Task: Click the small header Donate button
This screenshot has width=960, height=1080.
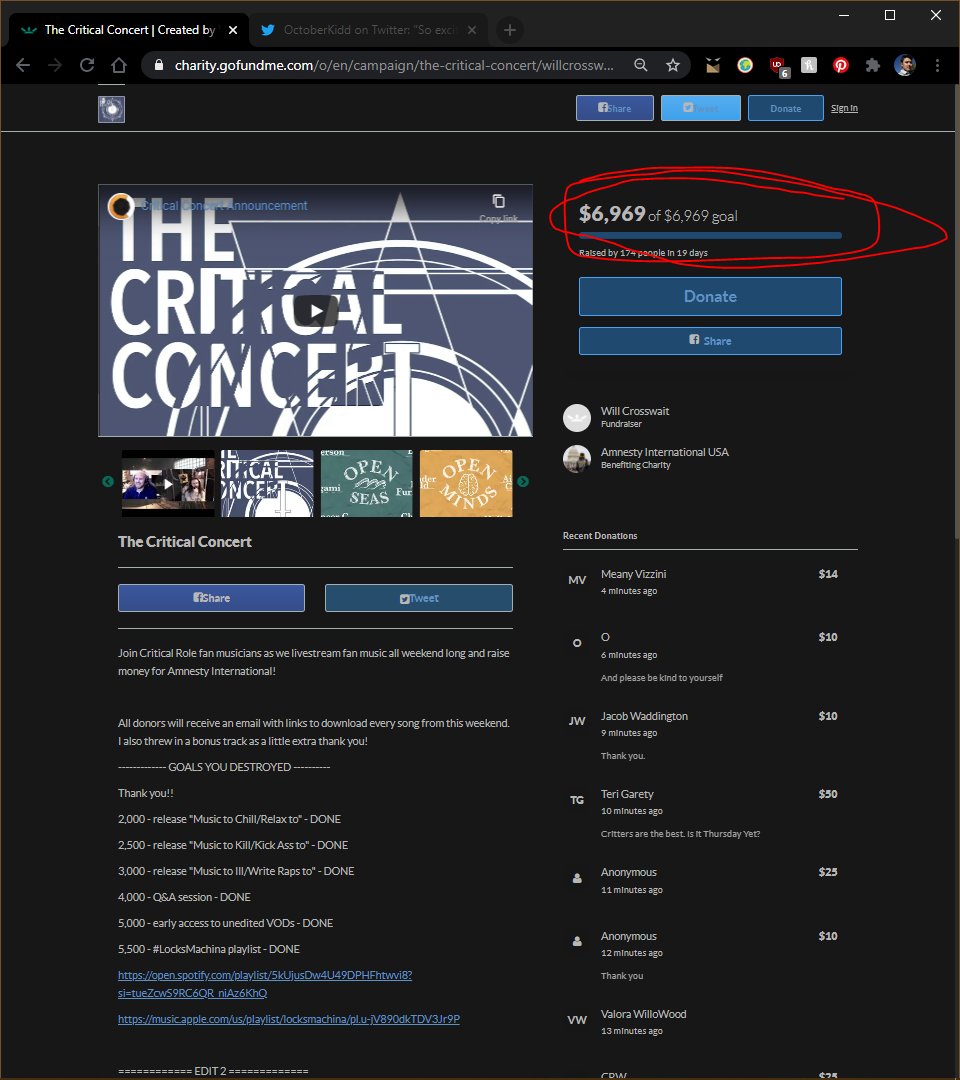Action: [x=786, y=108]
